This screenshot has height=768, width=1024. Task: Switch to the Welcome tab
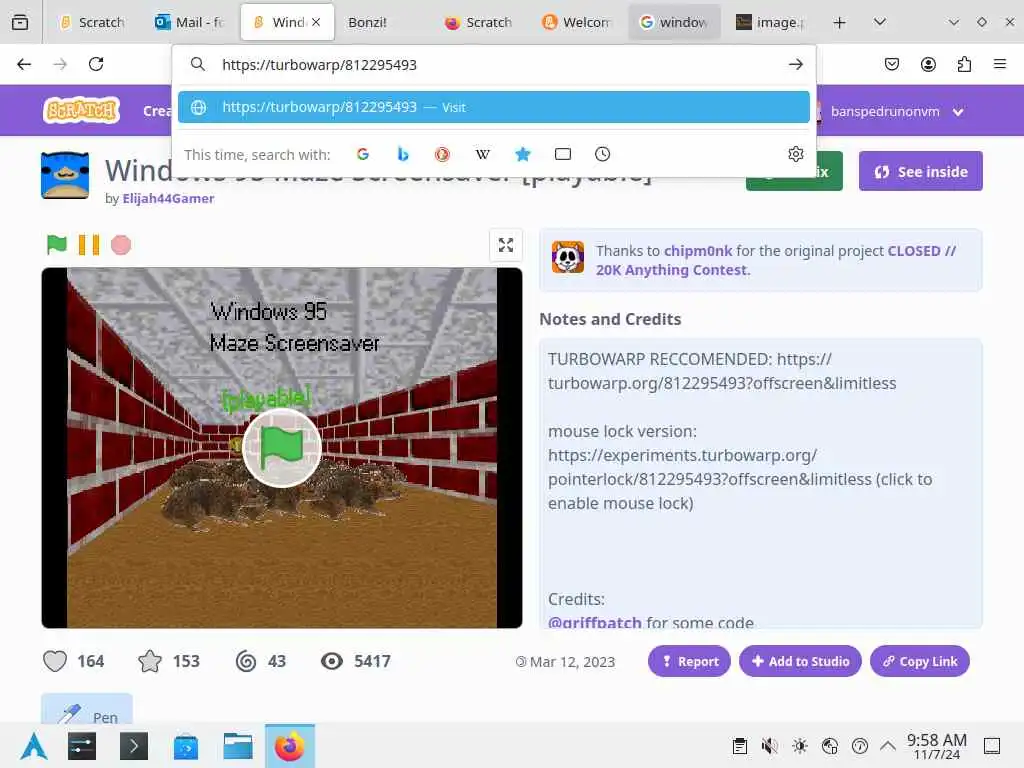click(x=578, y=22)
